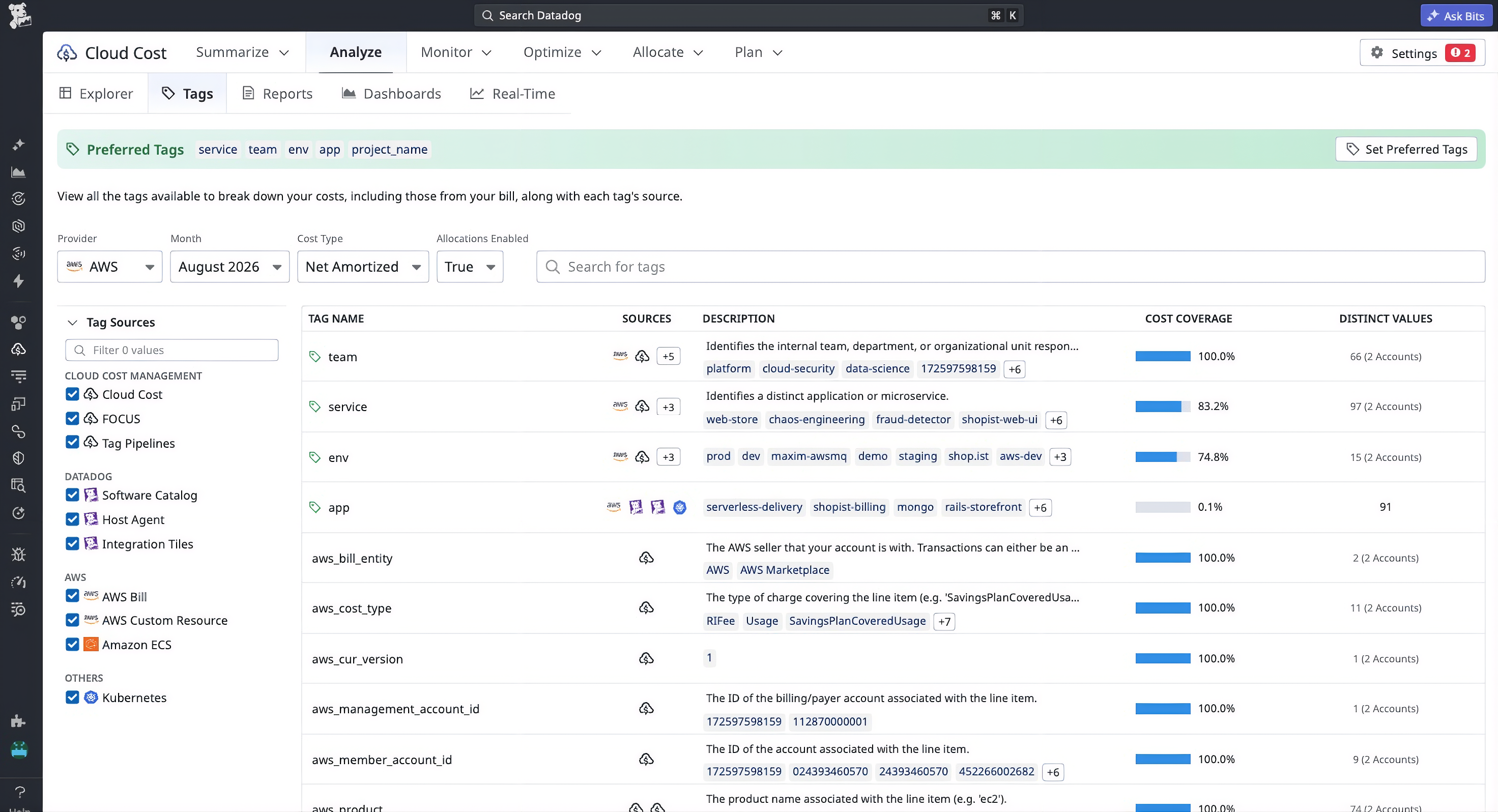Click the Kubernetes source icon in app row
Viewport: 1498px width, 812px height.
pos(679,507)
